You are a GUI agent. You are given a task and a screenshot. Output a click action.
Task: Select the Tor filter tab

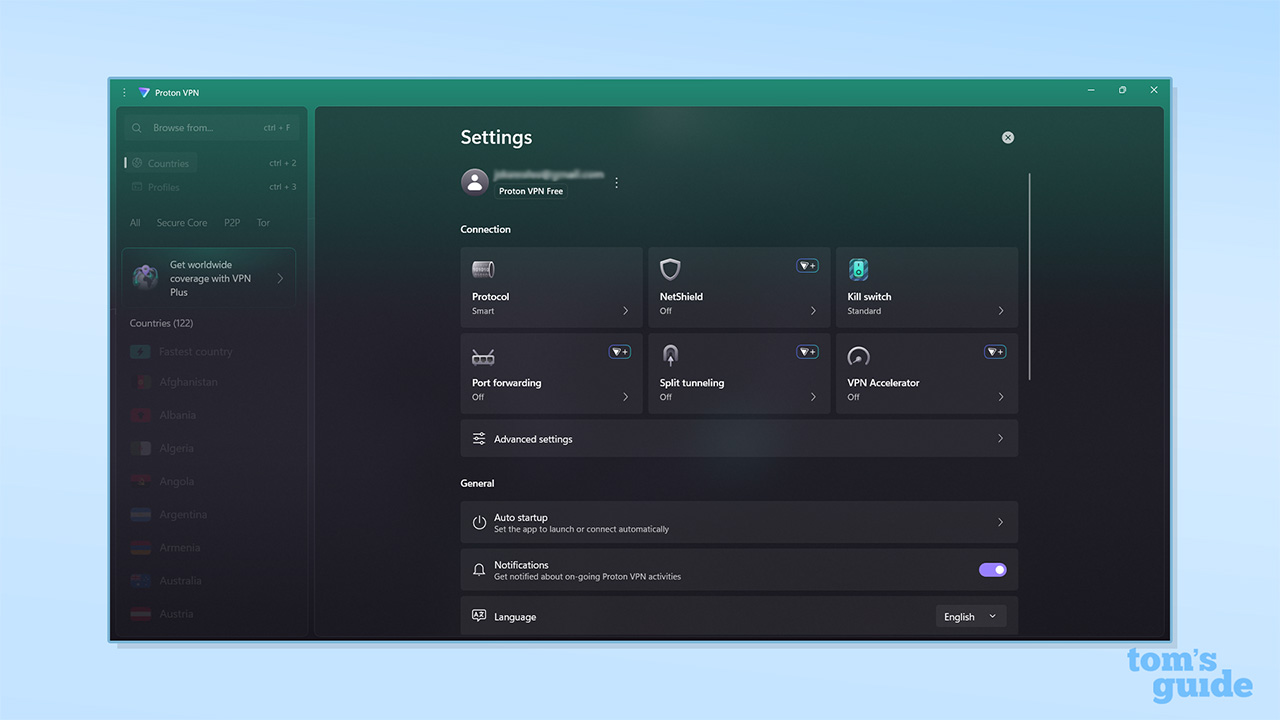coord(263,223)
